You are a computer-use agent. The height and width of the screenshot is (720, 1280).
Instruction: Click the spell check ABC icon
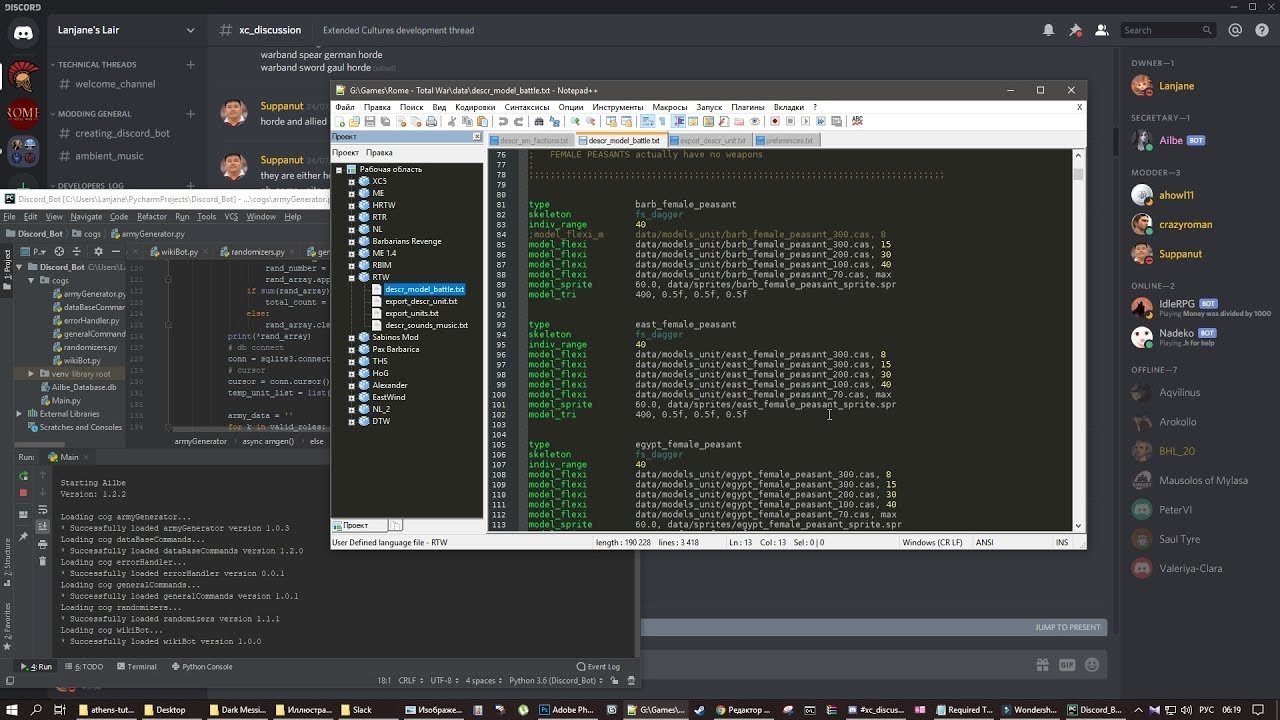[x=857, y=121]
